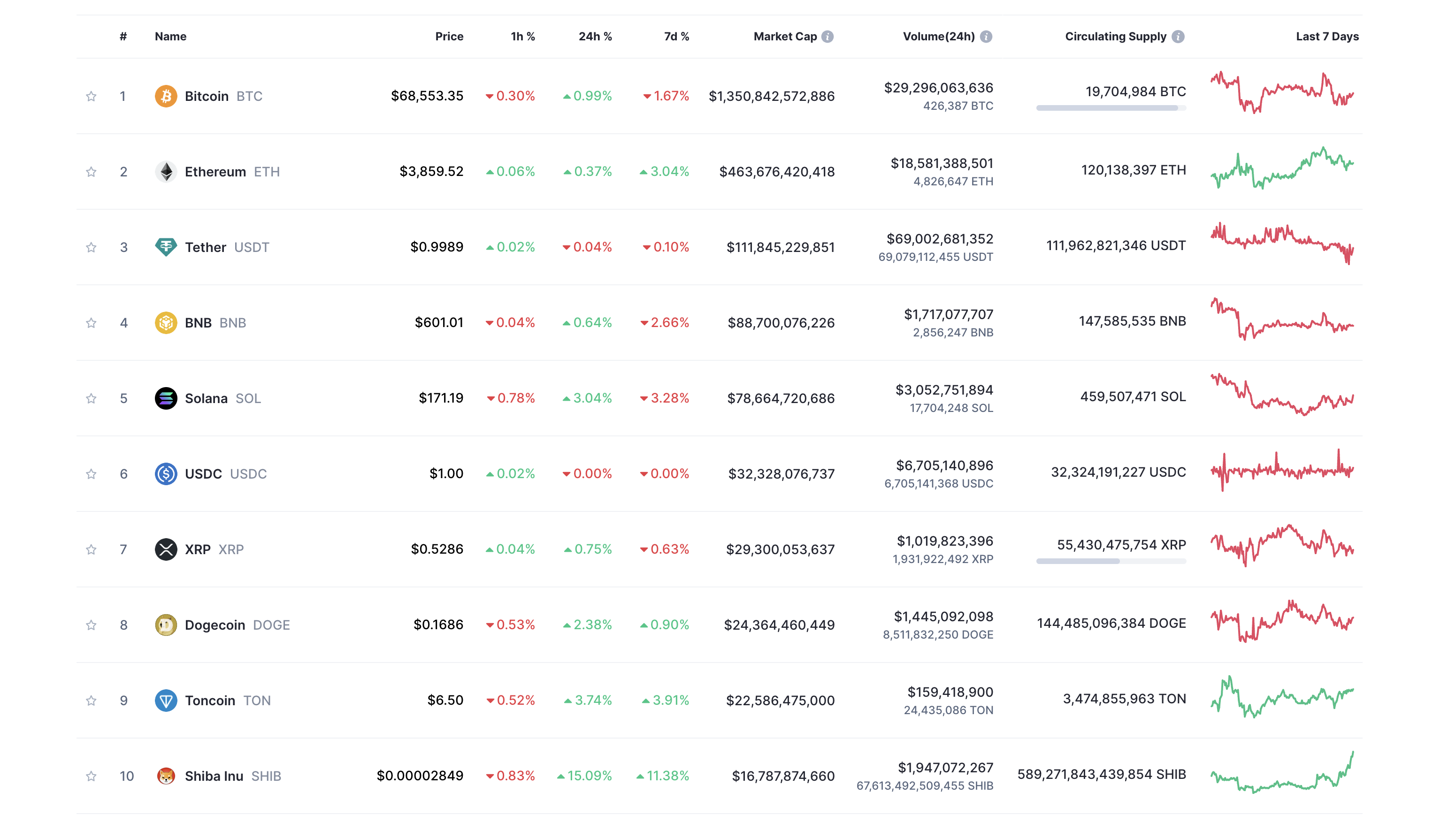The image size is (1456, 823).
Task: Click the Solana logo icon
Action: coord(166,398)
